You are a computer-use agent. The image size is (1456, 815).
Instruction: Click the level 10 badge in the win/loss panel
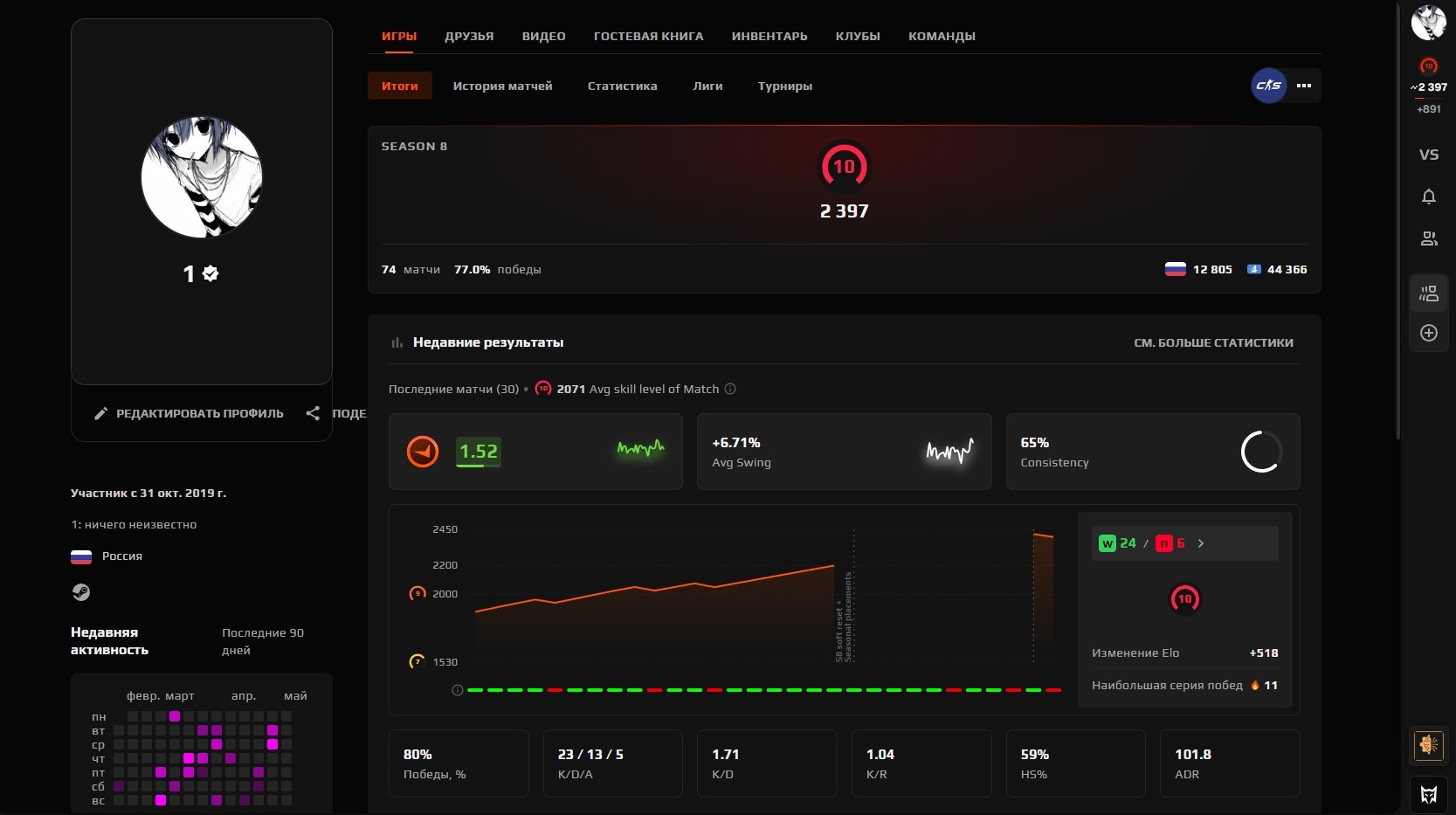(1185, 599)
